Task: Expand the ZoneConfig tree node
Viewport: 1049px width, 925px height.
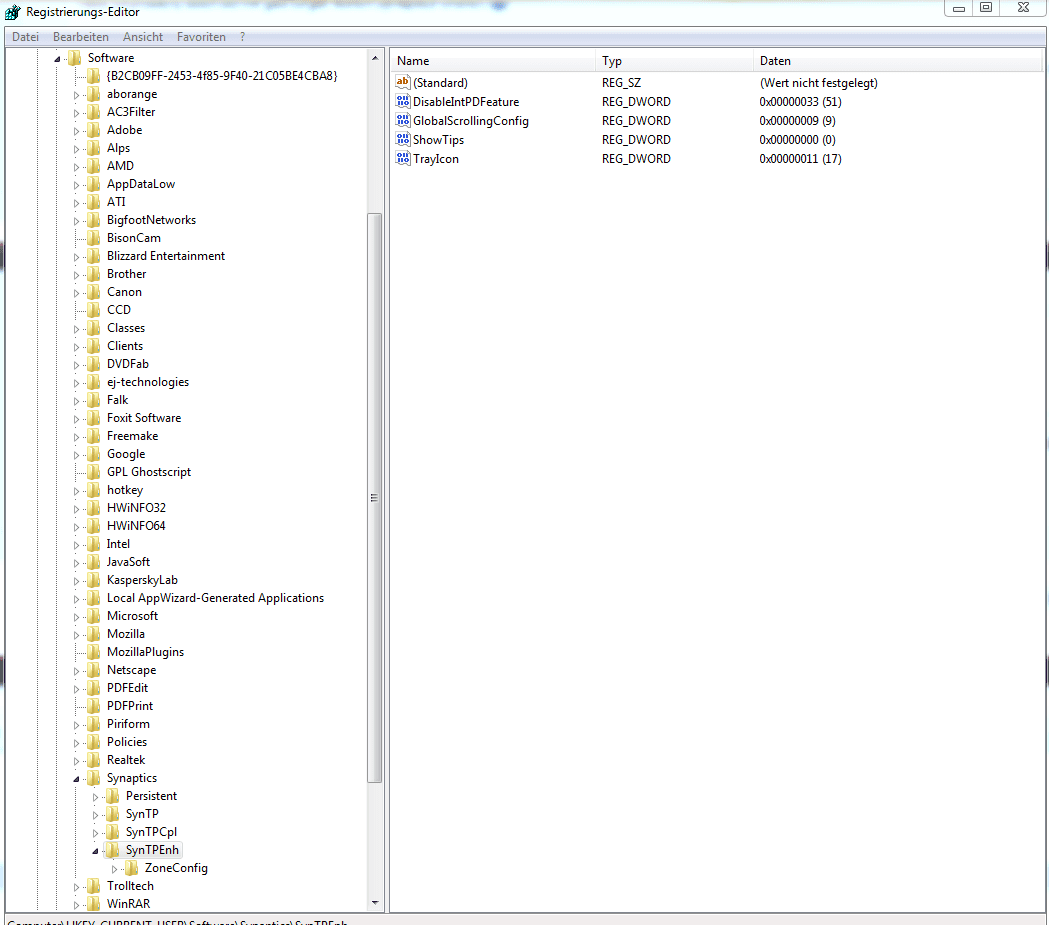Action: pos(114,869)
